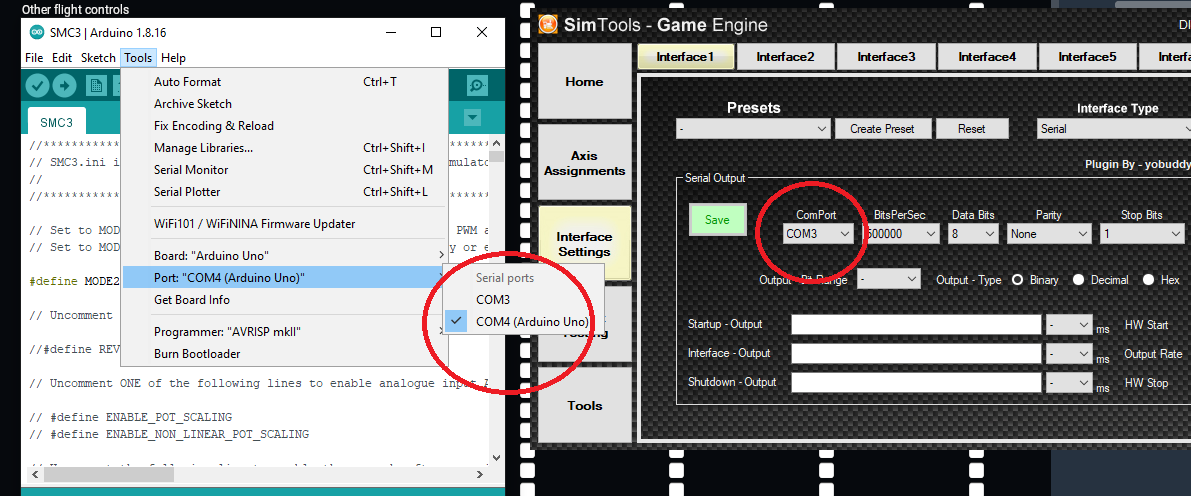Click the Reset button in SimTools
The image size is (1191, 496).
(971, 129)
